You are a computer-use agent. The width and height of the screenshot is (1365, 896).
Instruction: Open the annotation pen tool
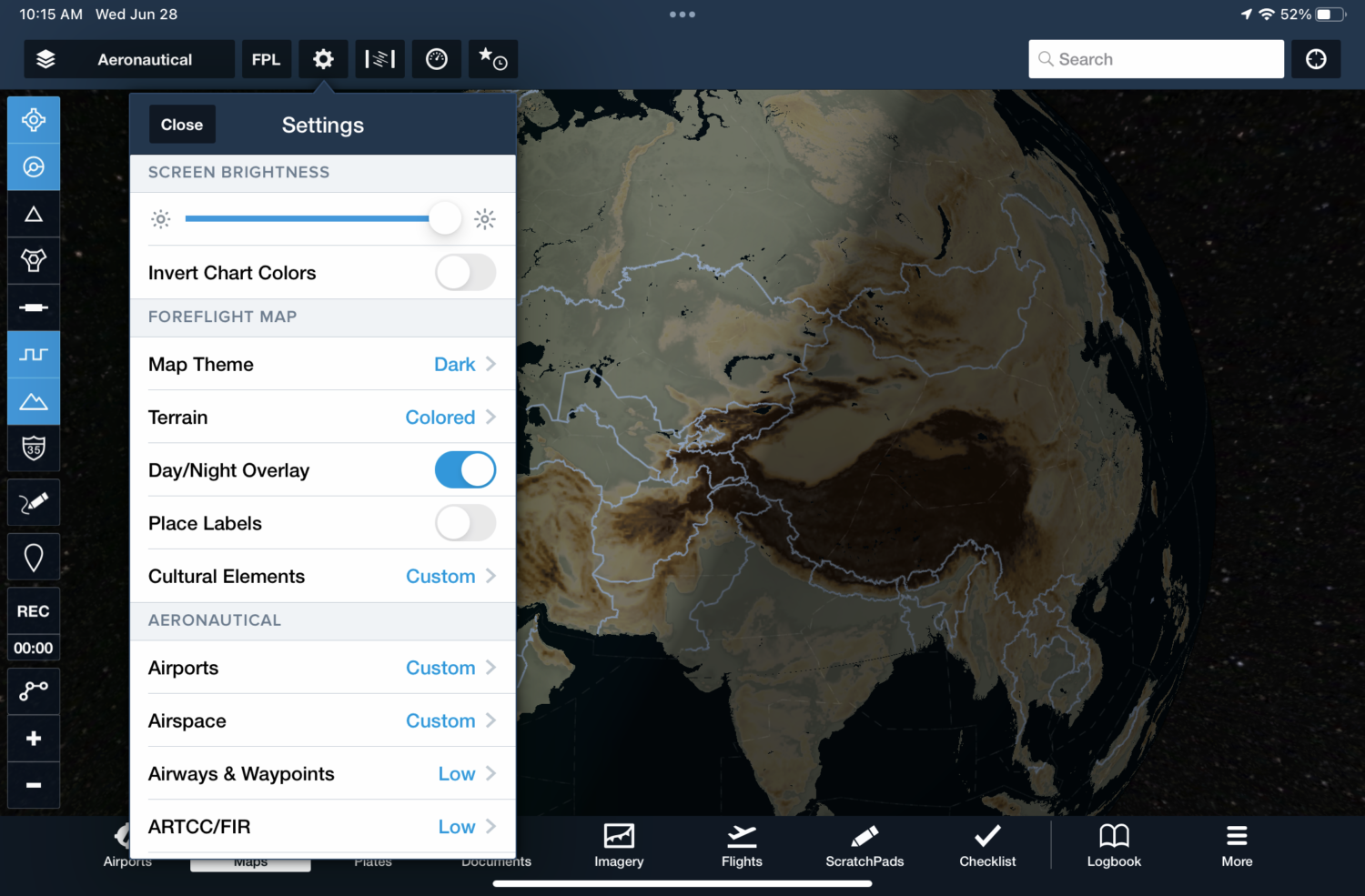34,502
